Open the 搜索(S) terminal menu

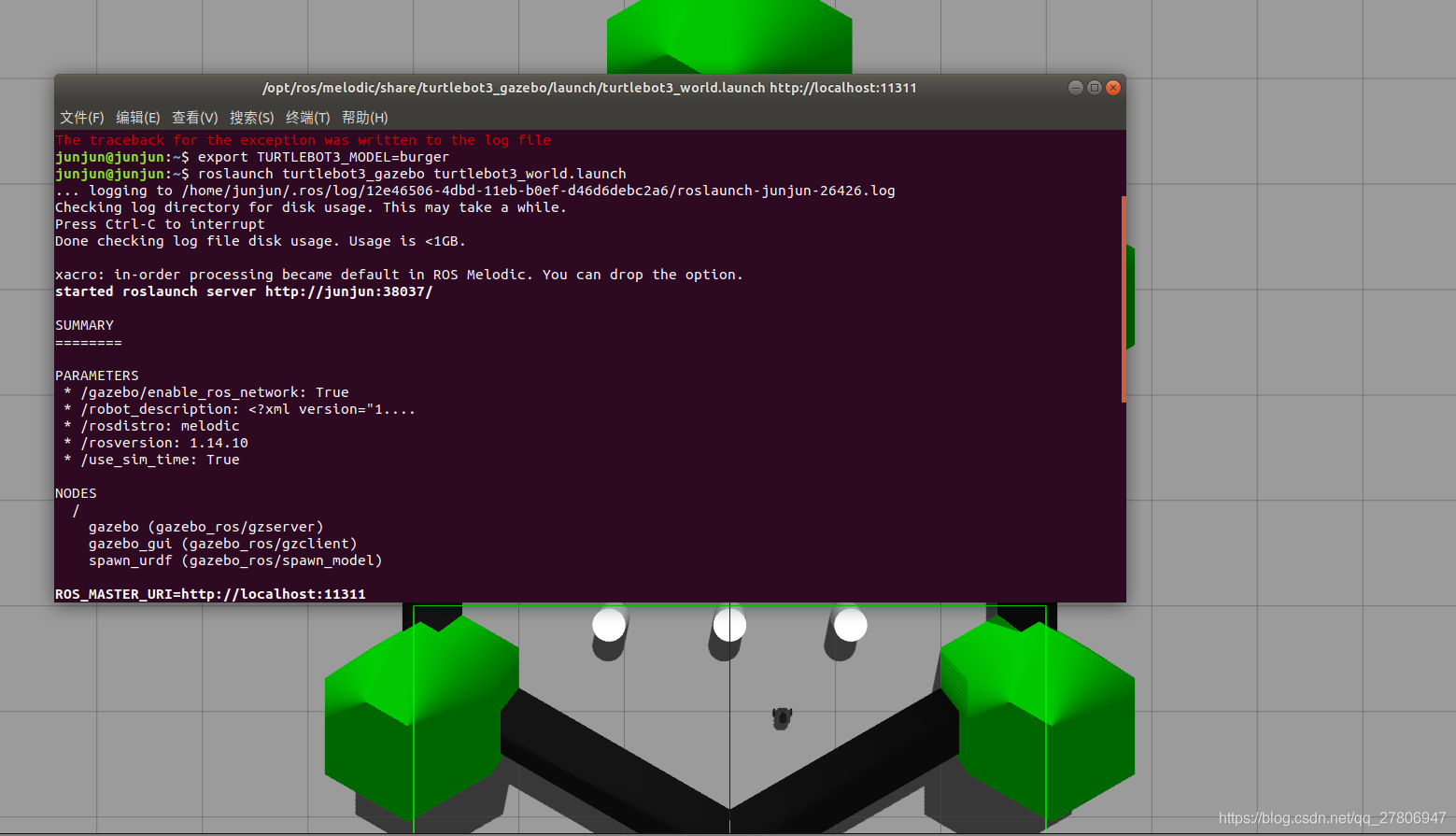pyautogui.click(x=252, y=118)
